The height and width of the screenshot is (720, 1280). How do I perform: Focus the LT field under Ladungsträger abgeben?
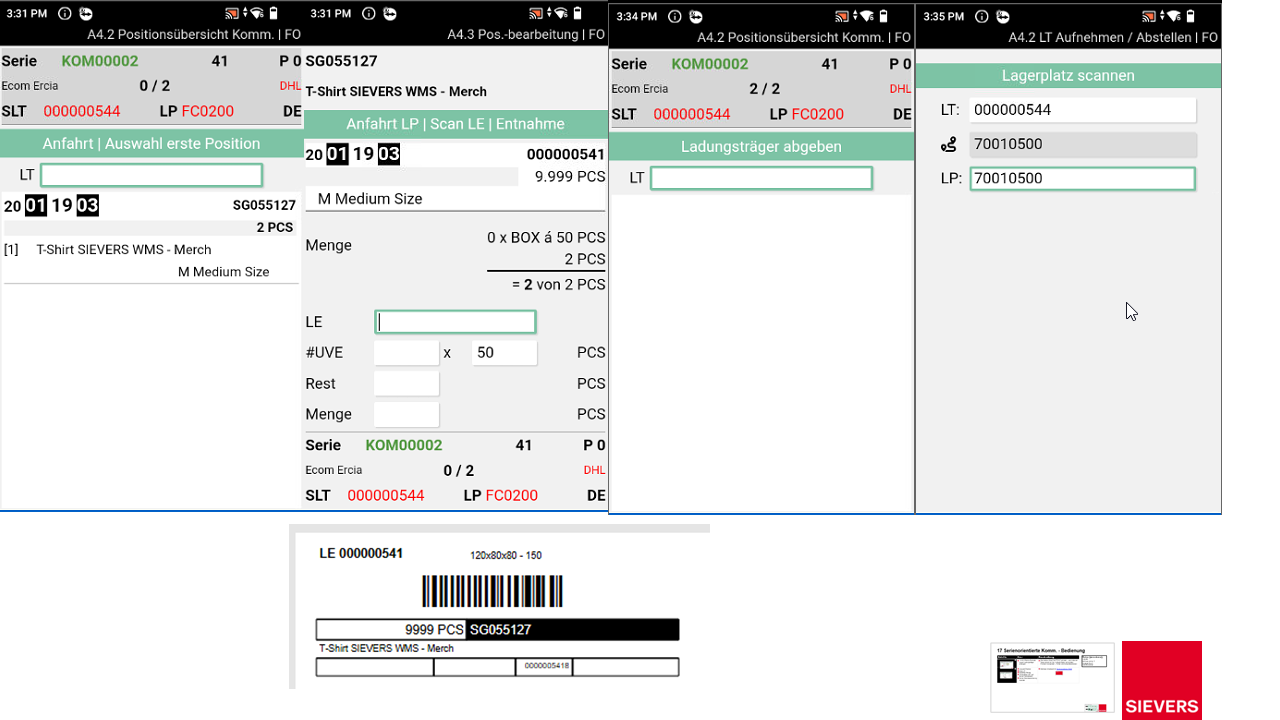761,178
